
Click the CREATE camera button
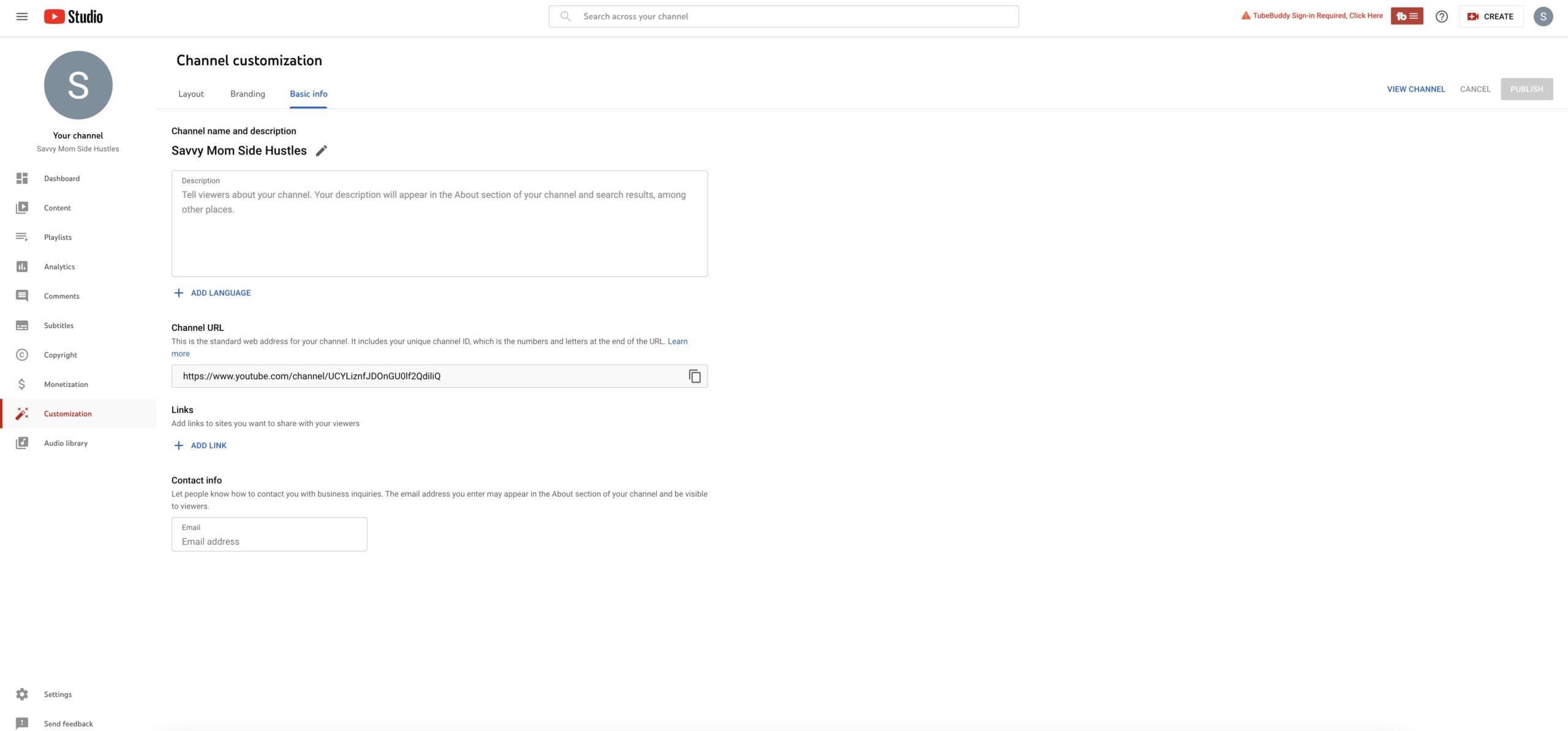pos(1491,17)
